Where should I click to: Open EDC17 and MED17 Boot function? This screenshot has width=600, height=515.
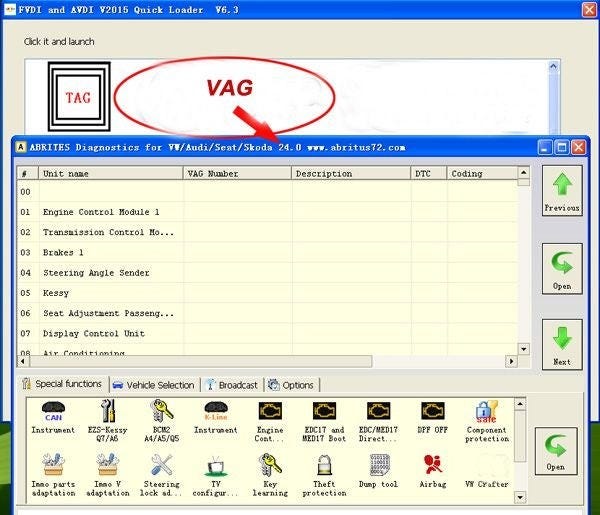(x=324, y=422)
